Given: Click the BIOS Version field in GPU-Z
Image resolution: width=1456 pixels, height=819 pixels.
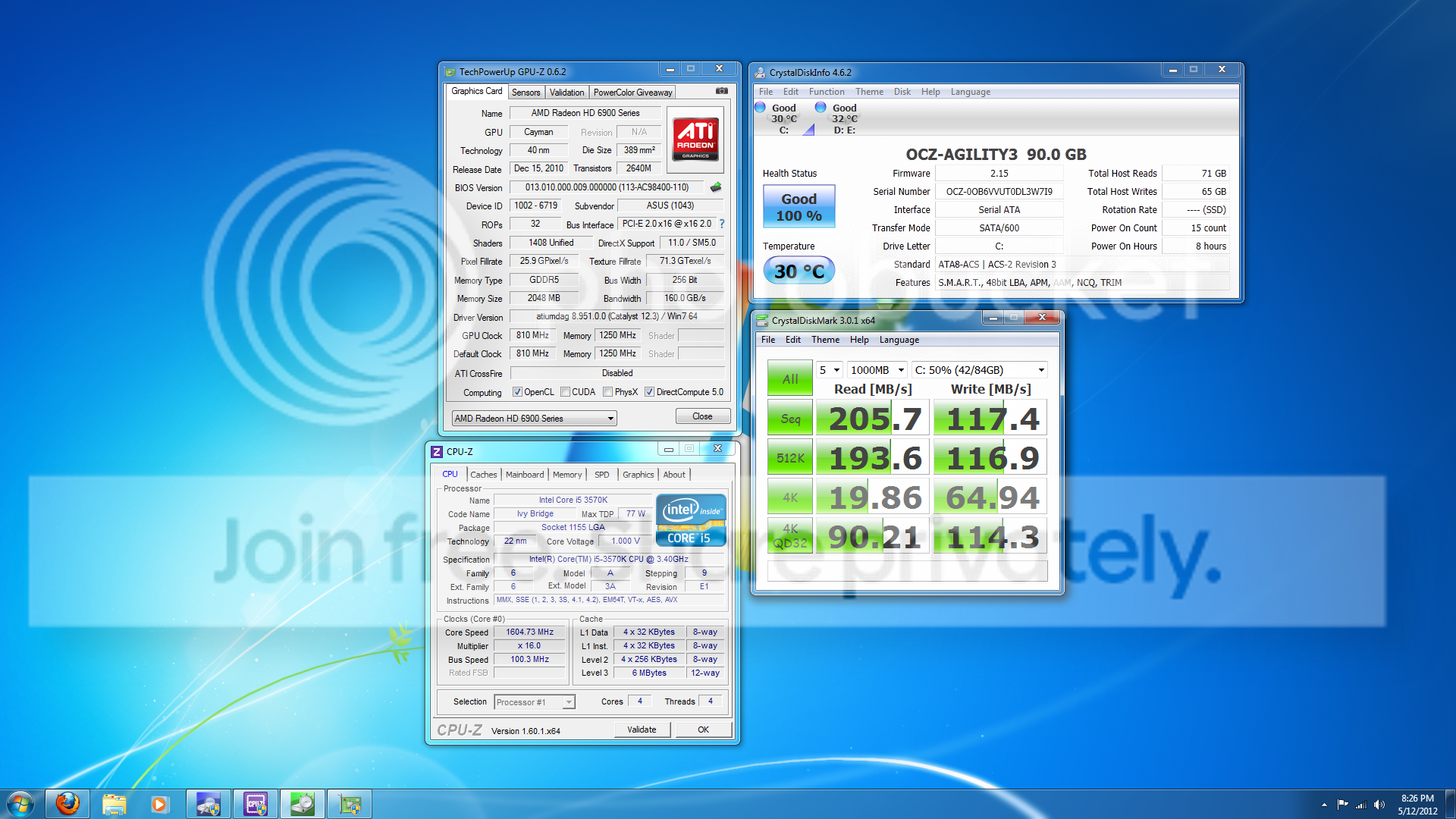Looking at the screenshot, I should 607,187.
